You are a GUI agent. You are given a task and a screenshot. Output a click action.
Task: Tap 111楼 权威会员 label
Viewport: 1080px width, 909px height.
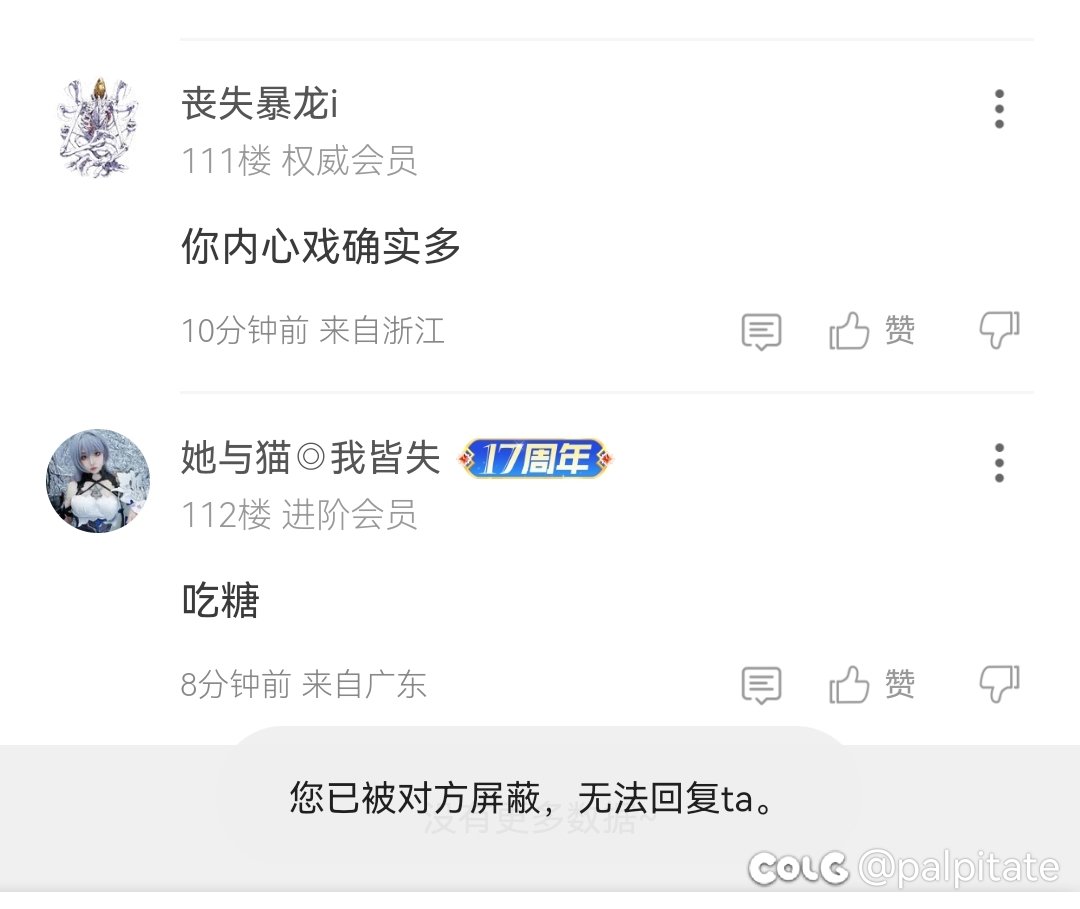pyautogui.click(x=299, y=161)
